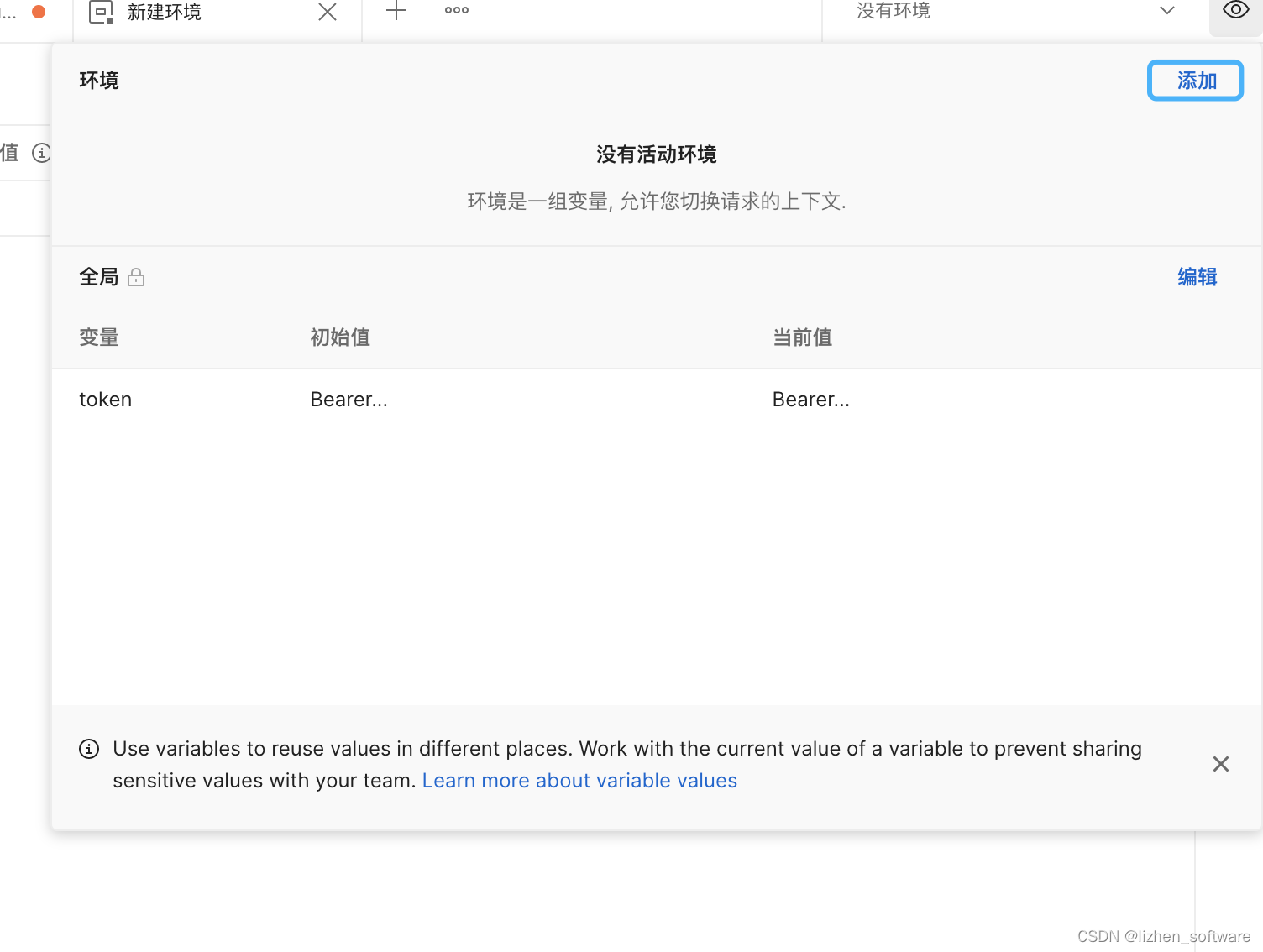Viewport: 1263px width, 952px height.
Task: Click 编辑 to edit global variables
Action: click(1197, 277)
